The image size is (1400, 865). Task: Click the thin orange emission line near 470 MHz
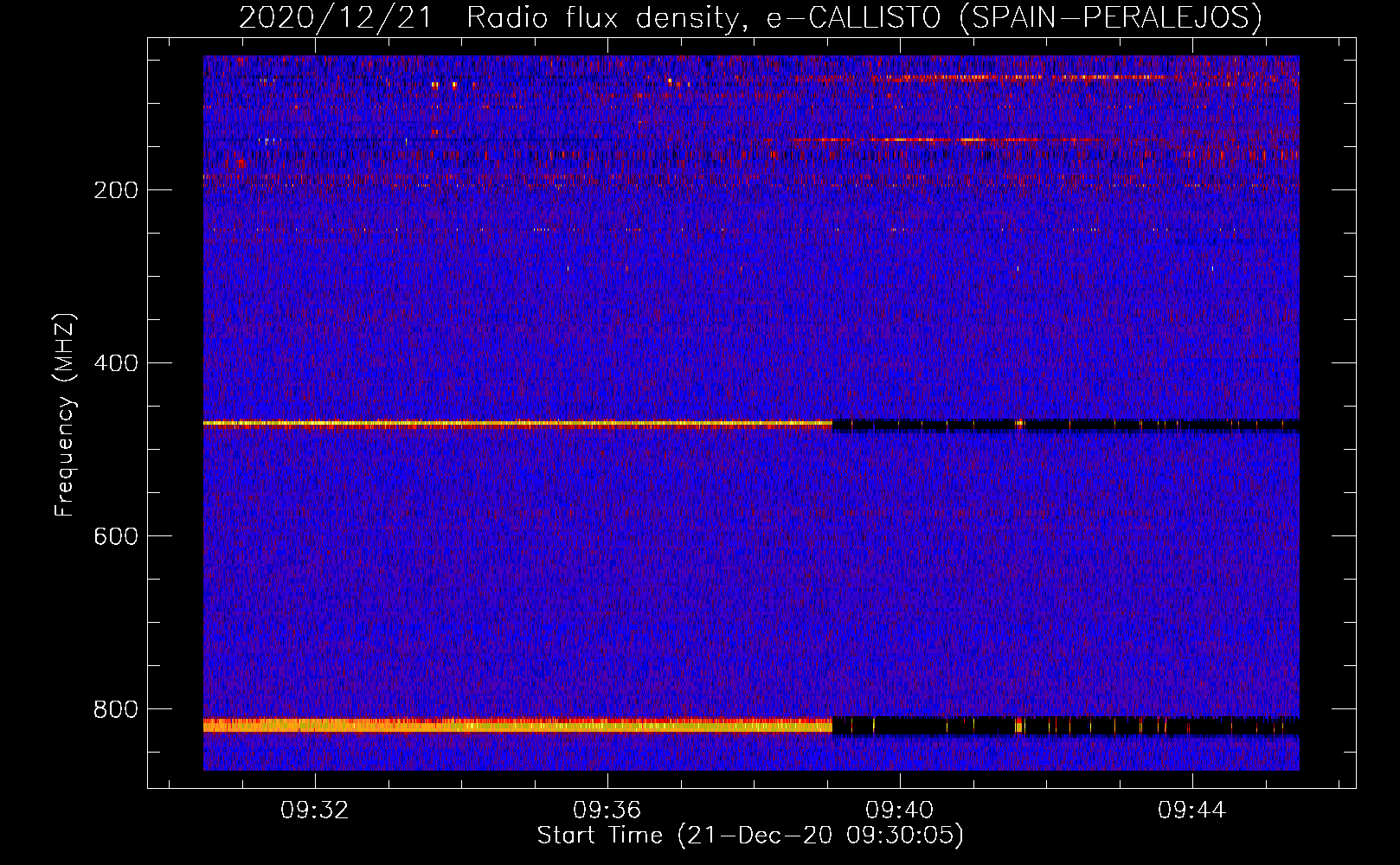(x=517, y=424)
